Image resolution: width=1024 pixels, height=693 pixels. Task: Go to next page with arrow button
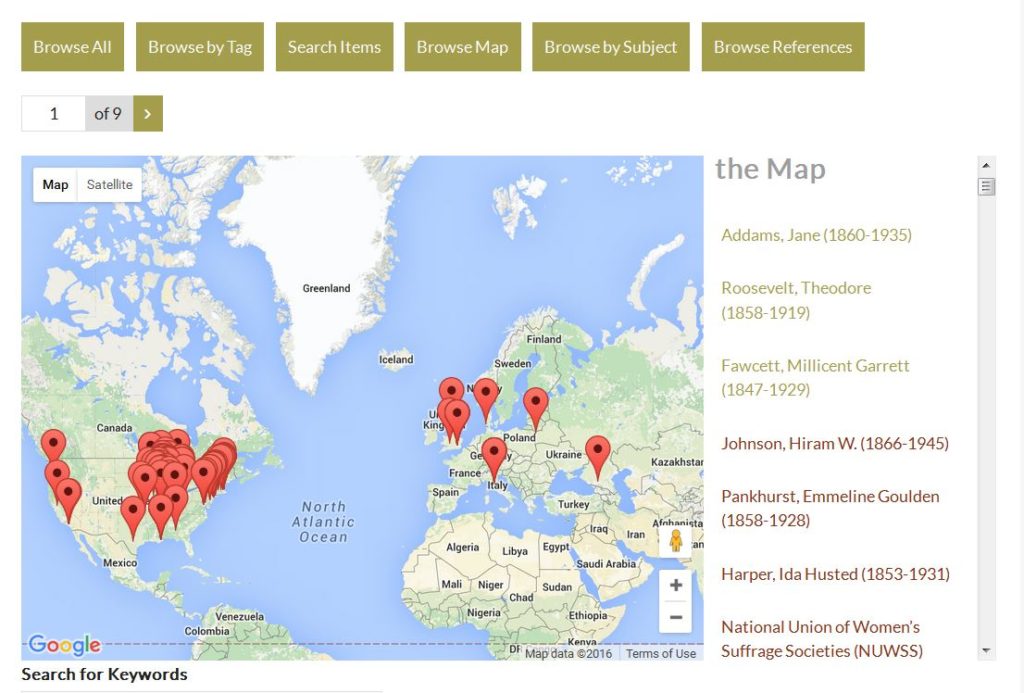(x=148, y=114)
